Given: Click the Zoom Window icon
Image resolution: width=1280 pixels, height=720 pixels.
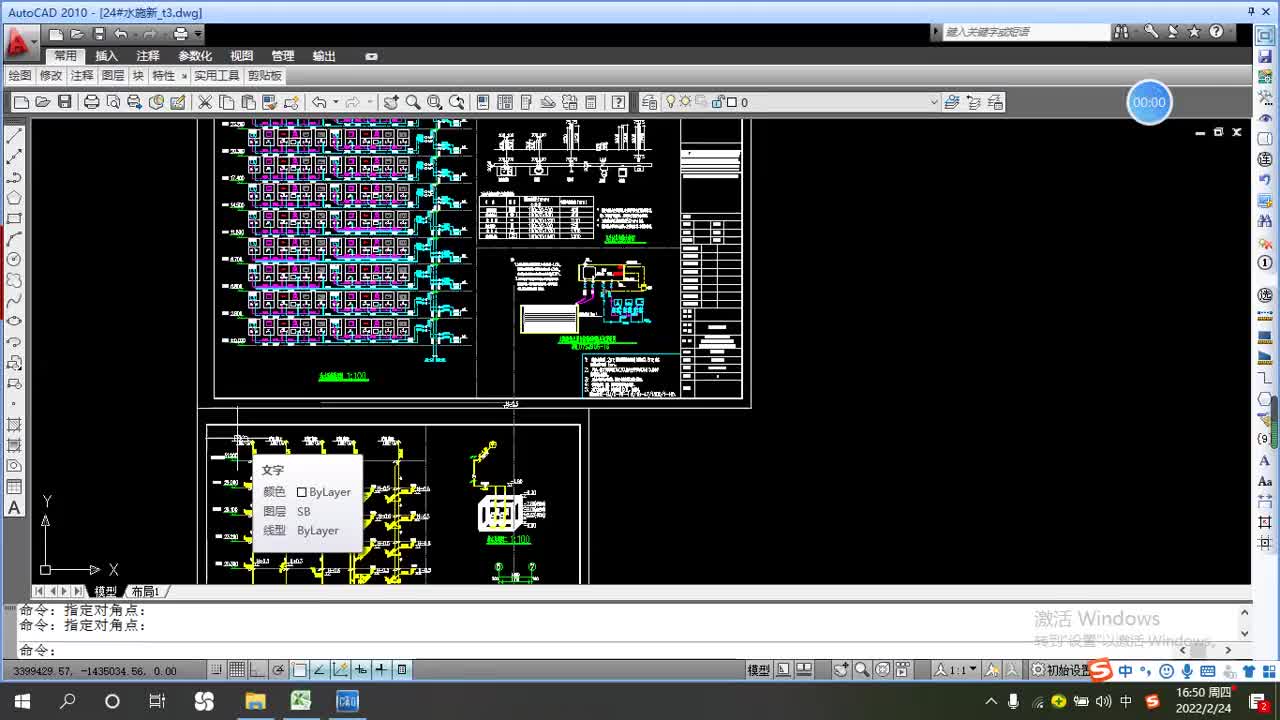Looking at the screenshot, I should tap(435, 102).
